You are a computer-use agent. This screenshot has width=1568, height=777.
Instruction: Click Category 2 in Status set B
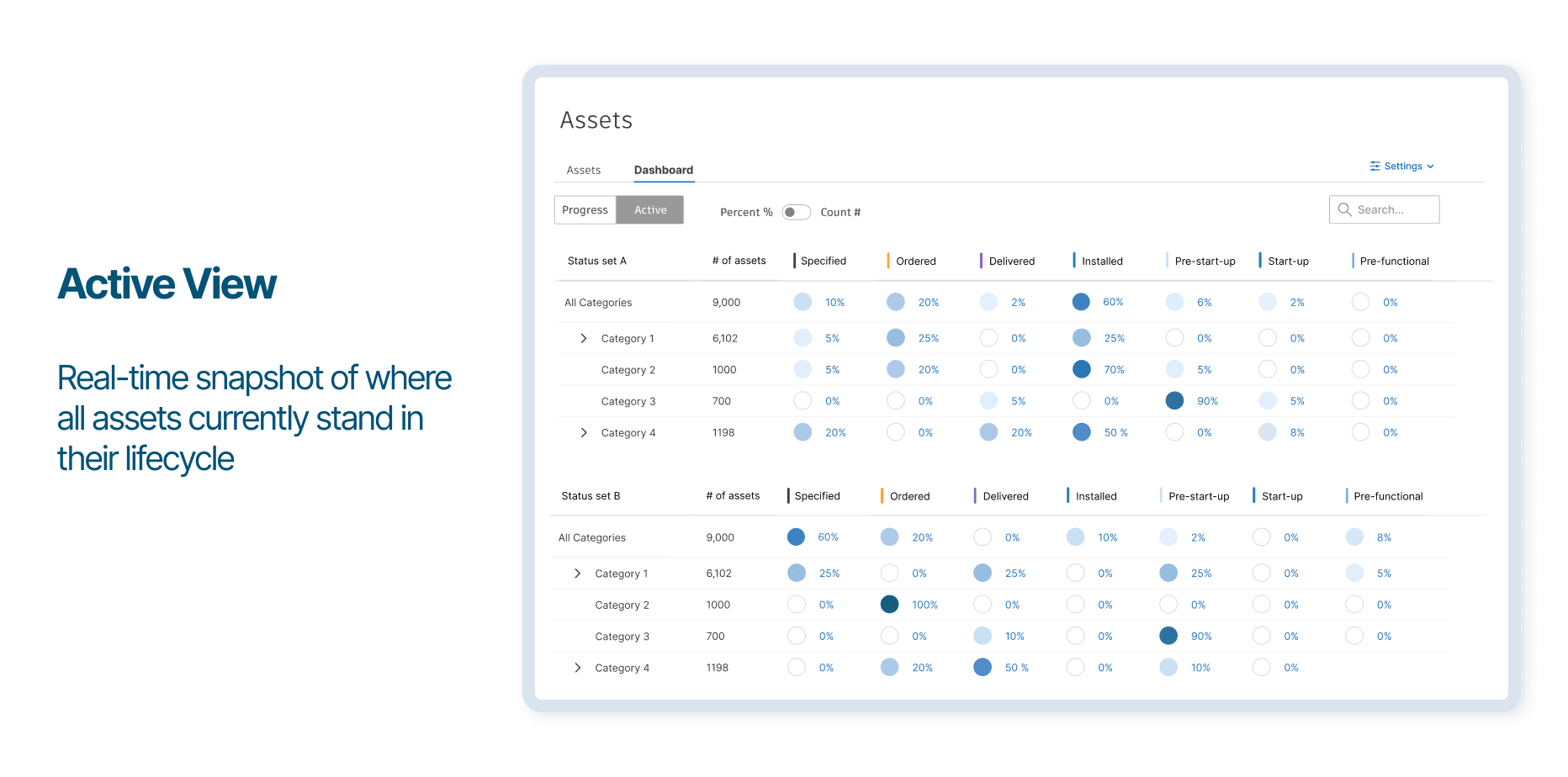tap(622, 605)
